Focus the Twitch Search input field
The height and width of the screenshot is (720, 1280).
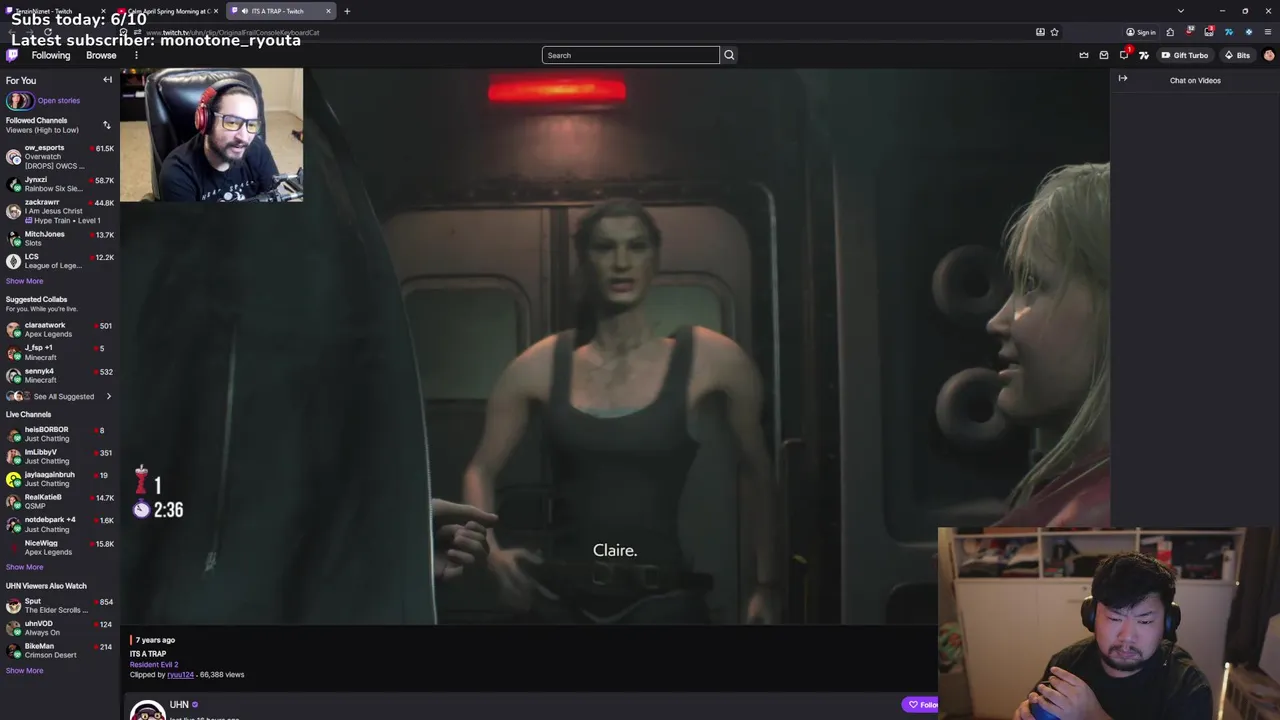tap(630, 55)
